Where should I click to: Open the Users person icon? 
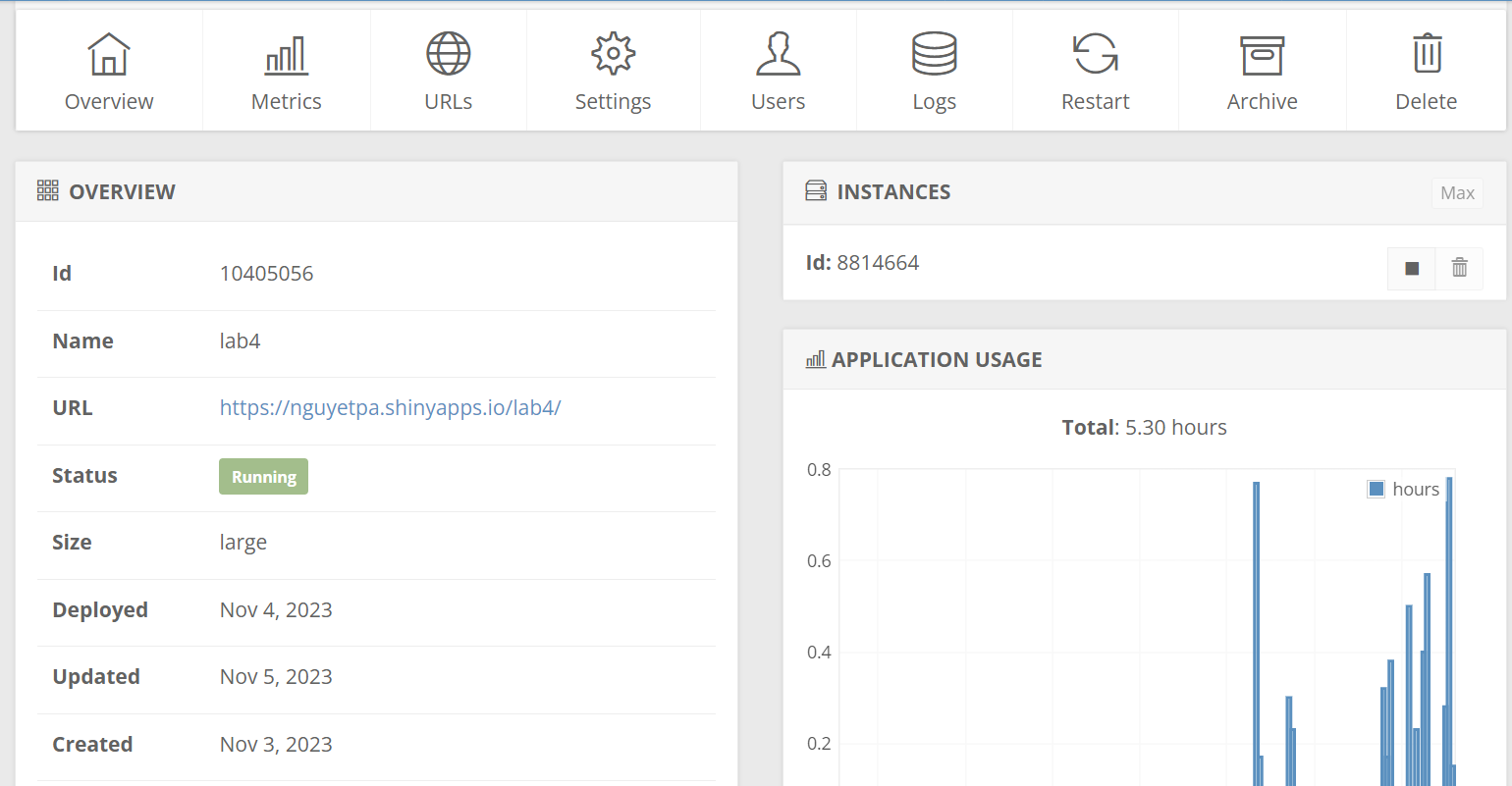pyautogui.click(x=779, y=53)
